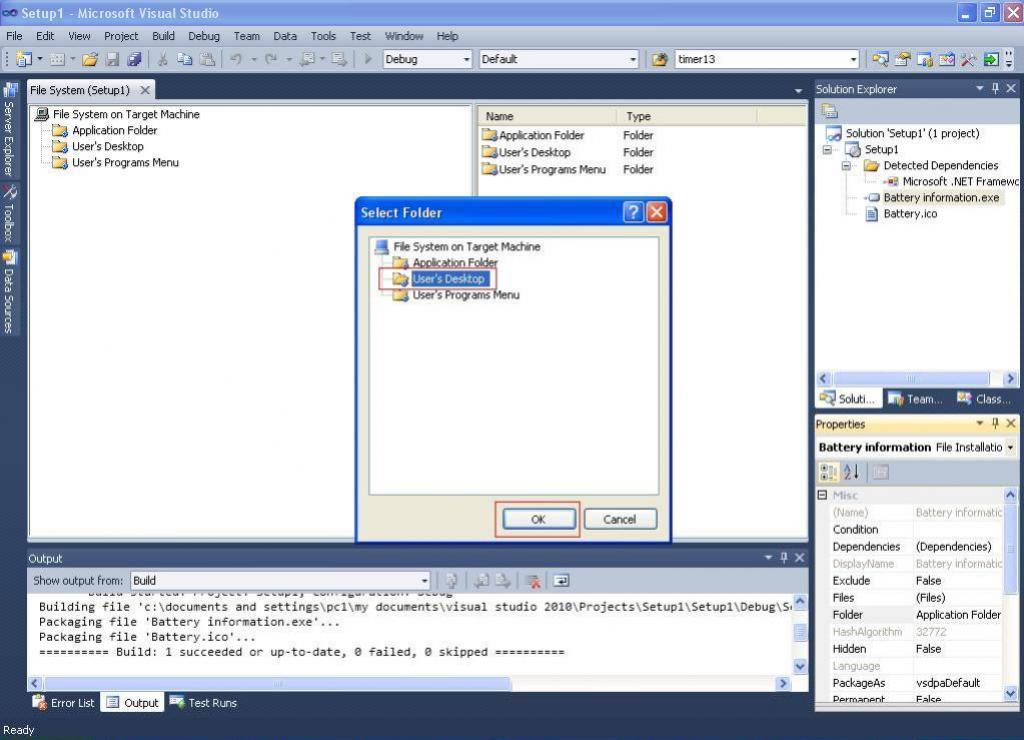Toggle auto-hide pin on Properties panel

click(x=995, y=423)
